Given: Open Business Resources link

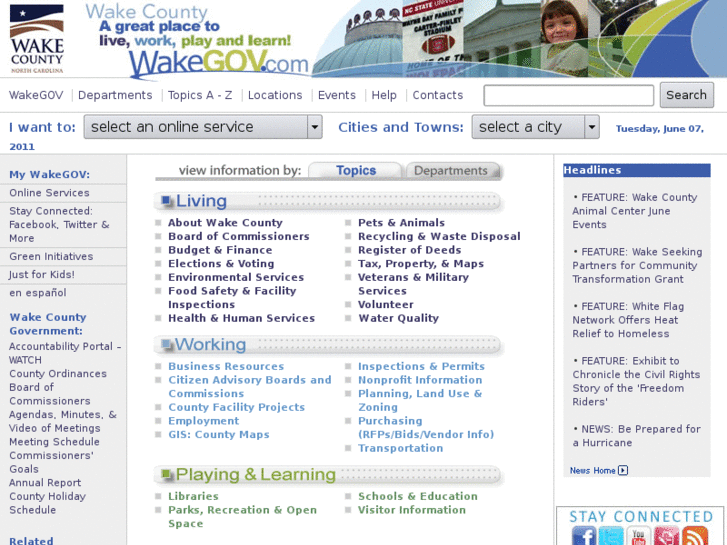Looking at the screenshot, I should point(226,366).
